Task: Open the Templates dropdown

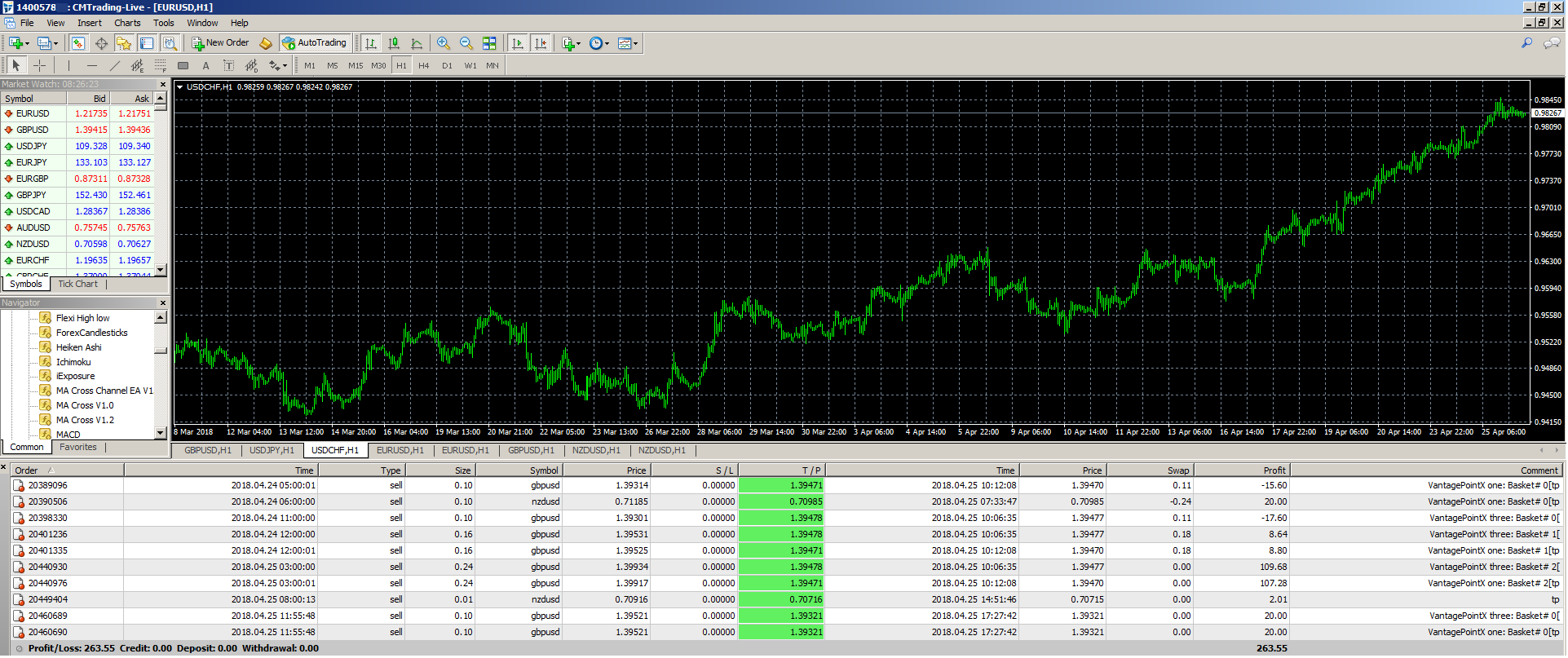Action: pyautogui.click(x=628, y=43)
